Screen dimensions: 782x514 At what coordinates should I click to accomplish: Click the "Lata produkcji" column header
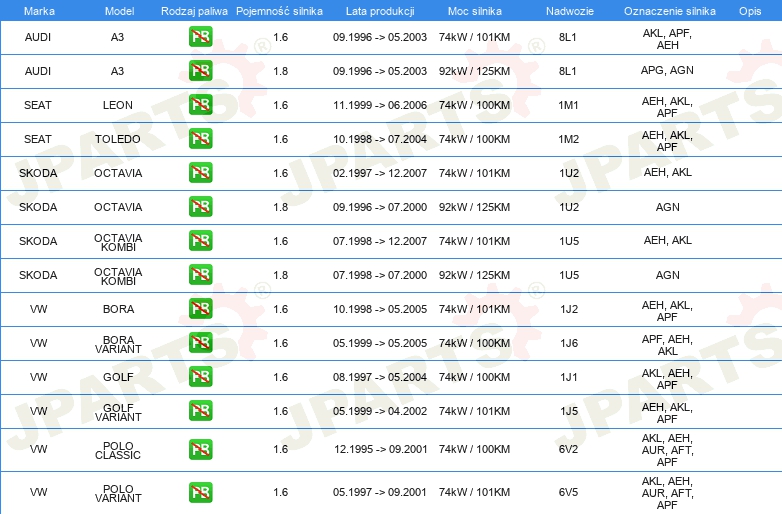[380, 11]
